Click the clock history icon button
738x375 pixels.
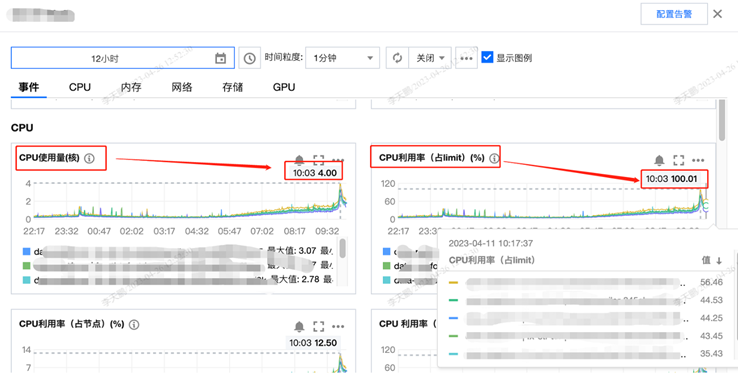(x=249, y=58)
